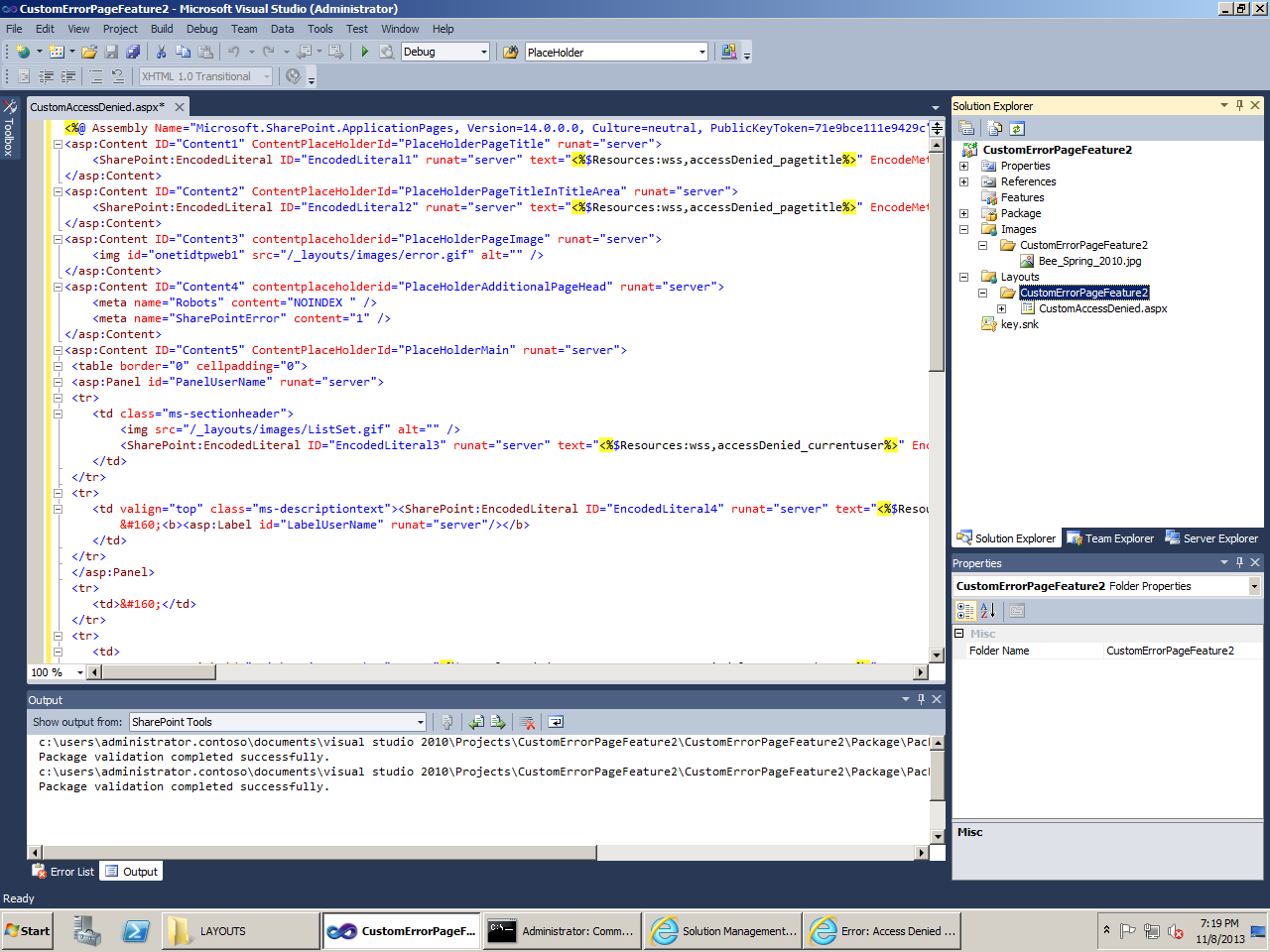Expand the Properties node in Solution Explorer
Screen dimensions: 1270x952
pos(963,166)
